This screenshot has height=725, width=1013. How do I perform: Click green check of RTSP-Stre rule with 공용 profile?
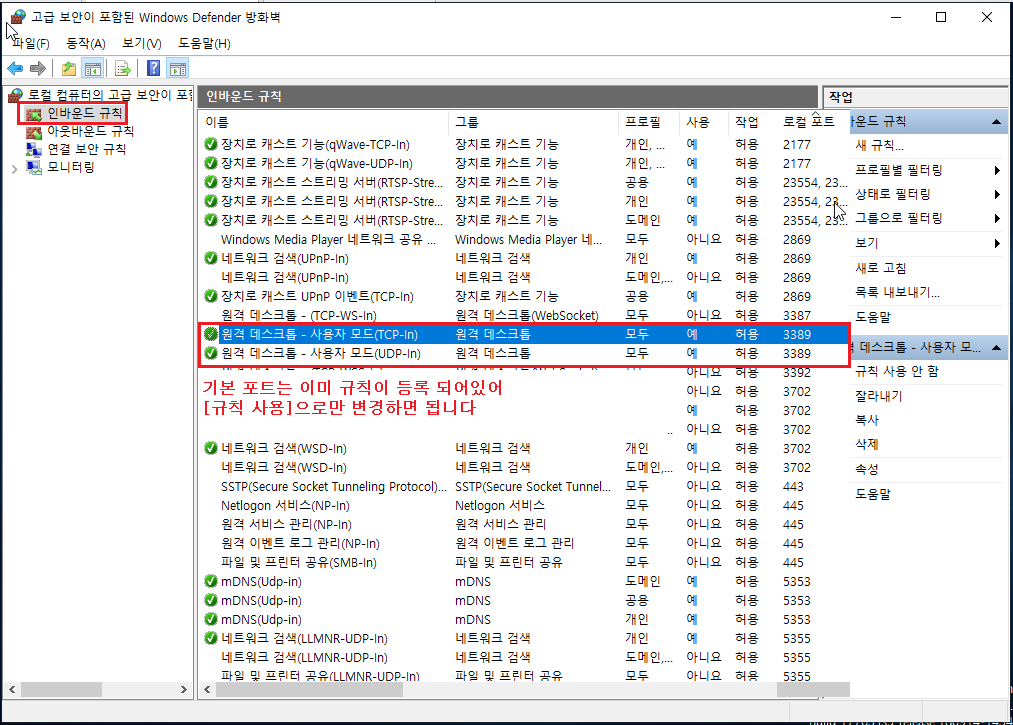pos(211,182)
